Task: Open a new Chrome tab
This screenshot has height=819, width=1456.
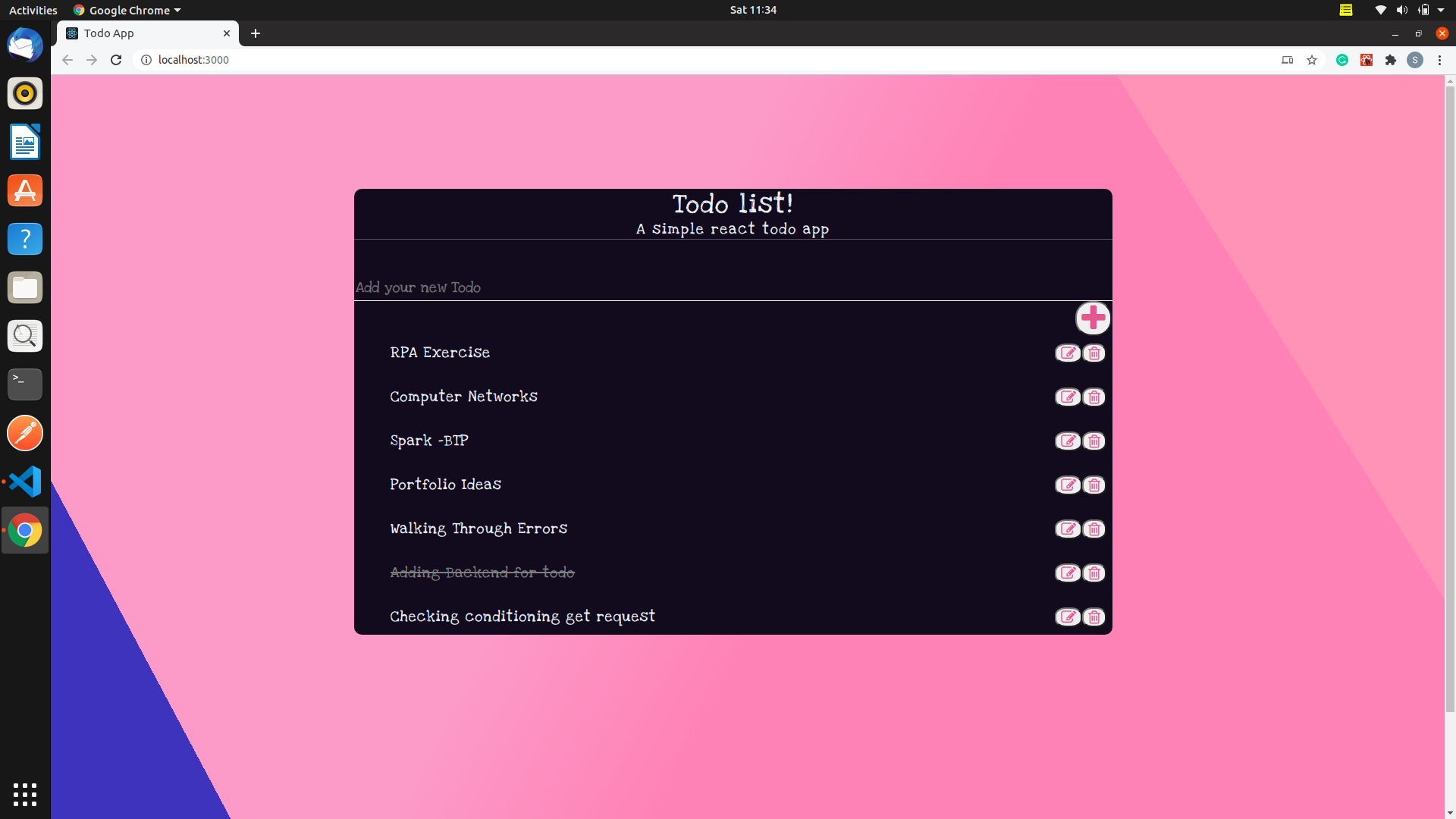Action: click(256, 33)
